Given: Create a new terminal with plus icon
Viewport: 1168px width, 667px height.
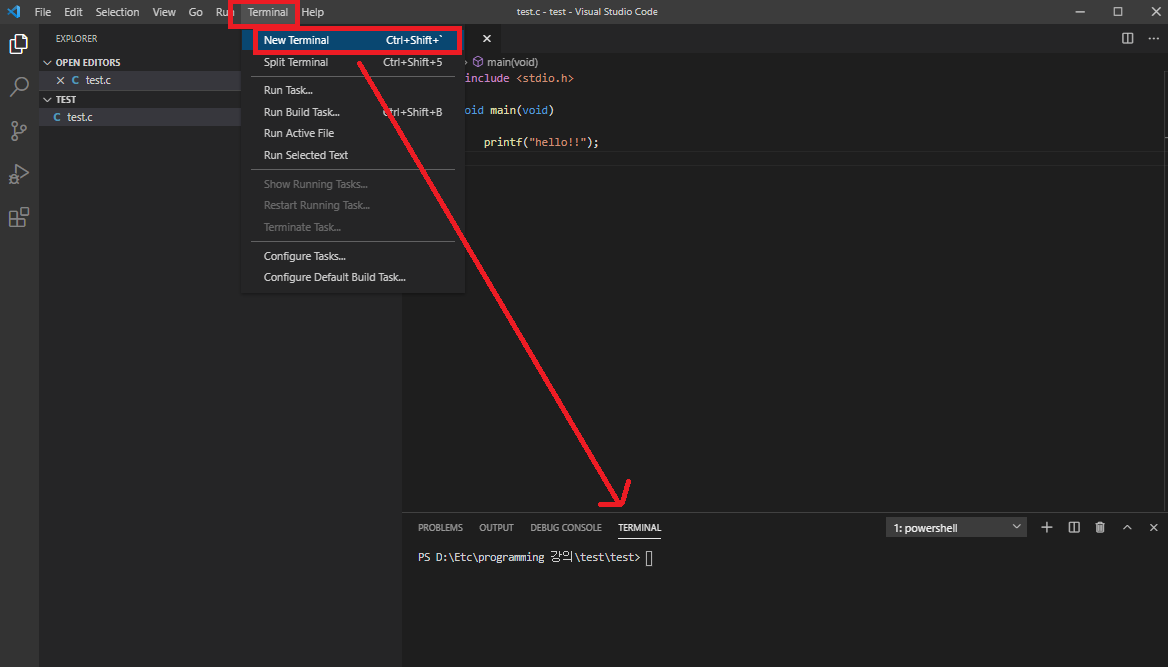Looking at the screenshot, I should coord(1047,528).
